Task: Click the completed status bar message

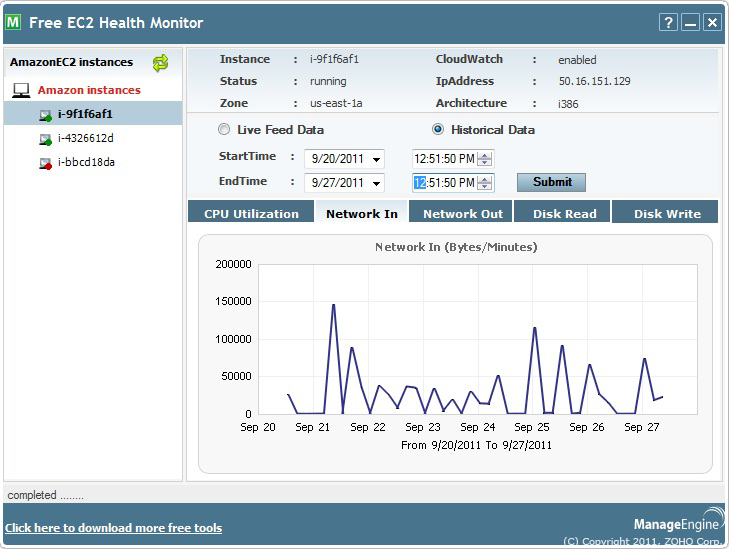Action: click(46, 495)
